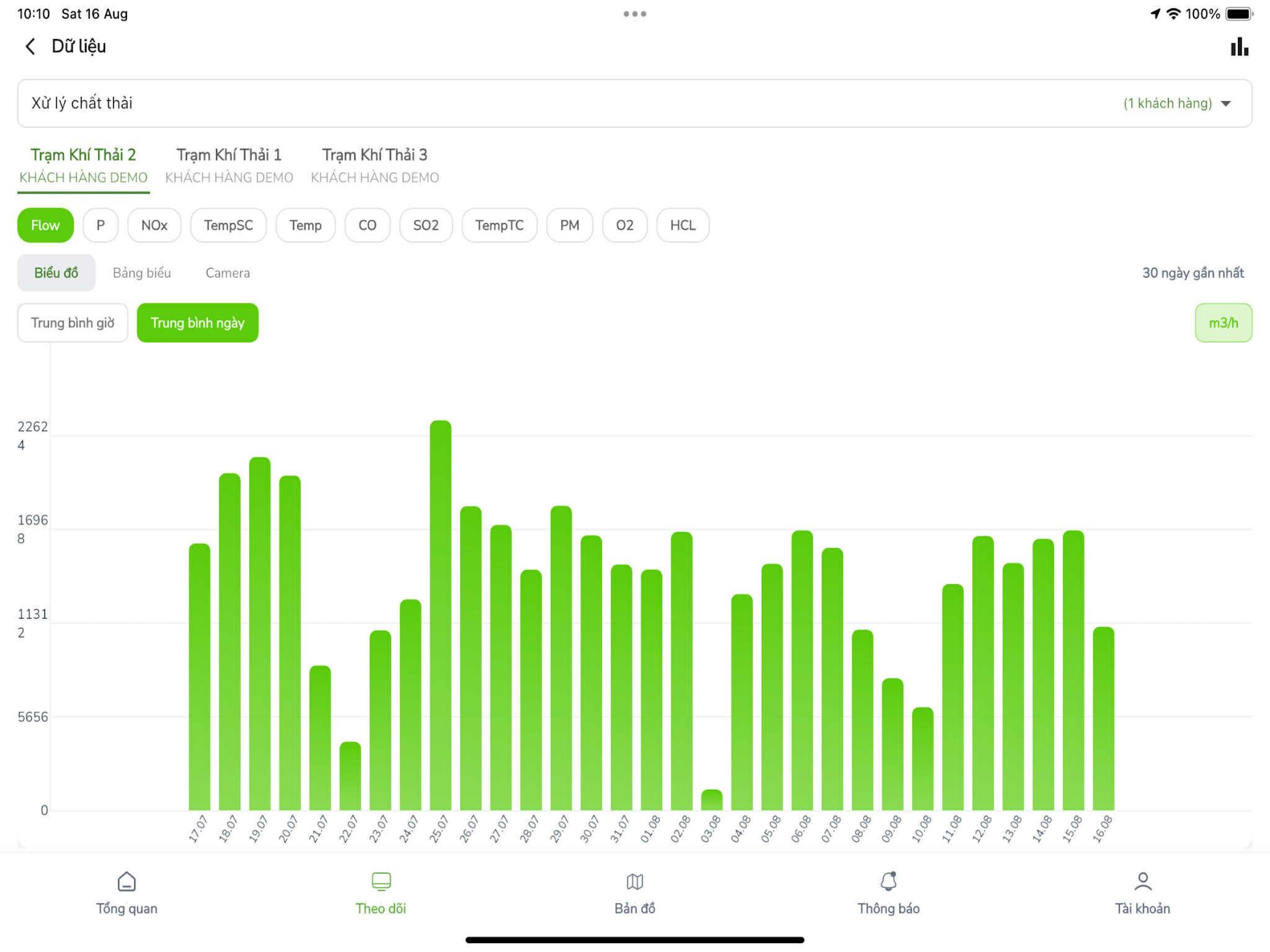Tap the bar for 22.07

point(350,776)
